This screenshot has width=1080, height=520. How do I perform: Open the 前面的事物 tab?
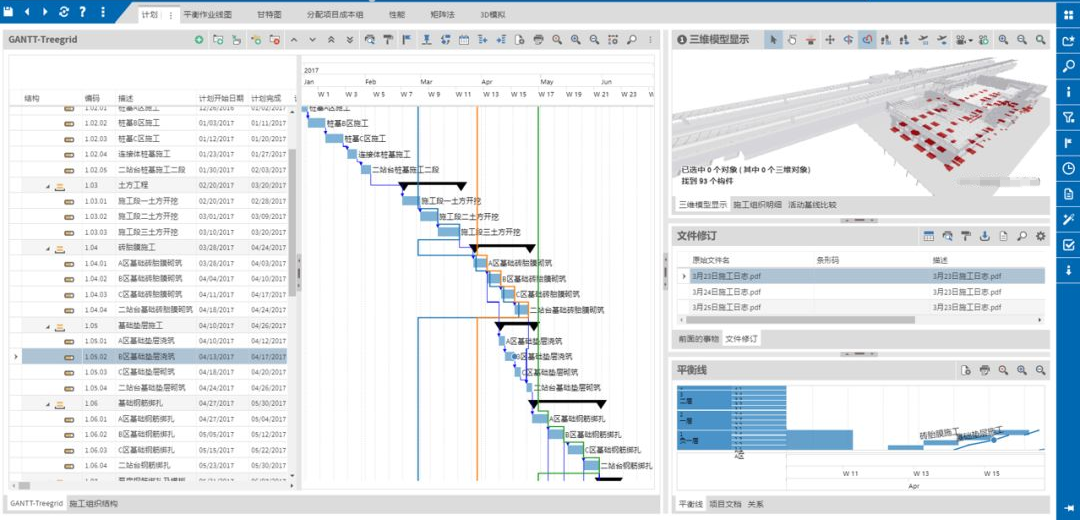click(698, 339)
